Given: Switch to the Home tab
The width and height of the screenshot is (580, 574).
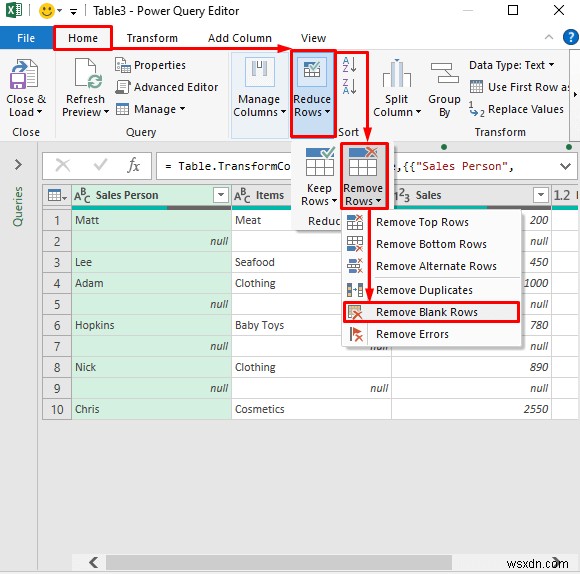Looking at the screenshot, I should (x=83, y=38).
